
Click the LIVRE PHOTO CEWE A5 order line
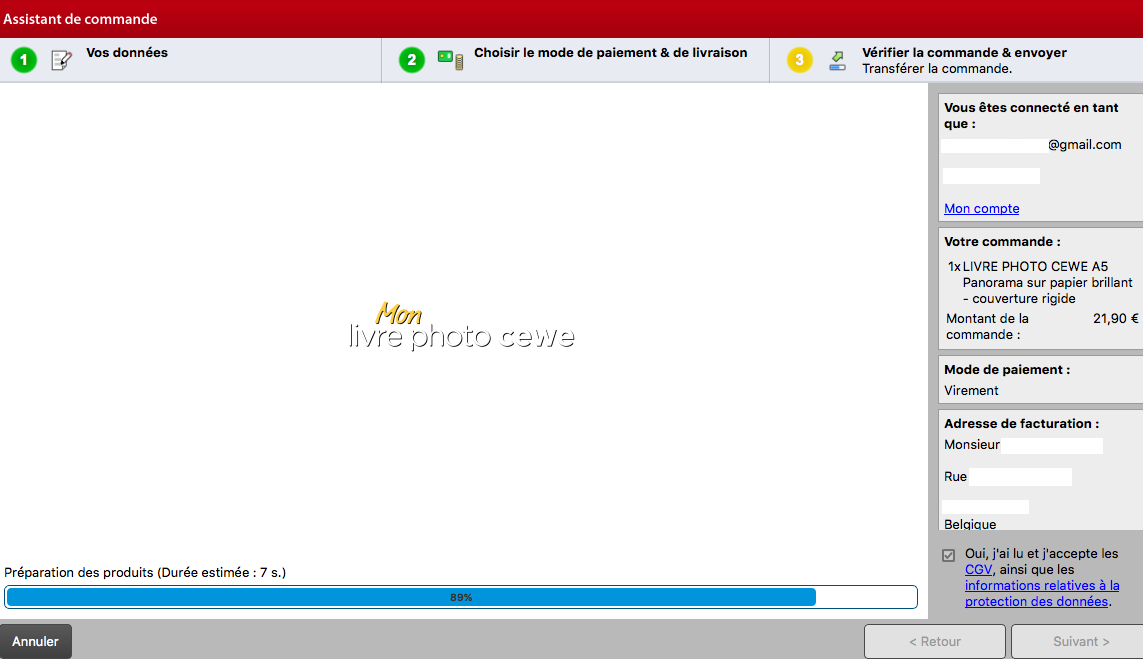1040,282
